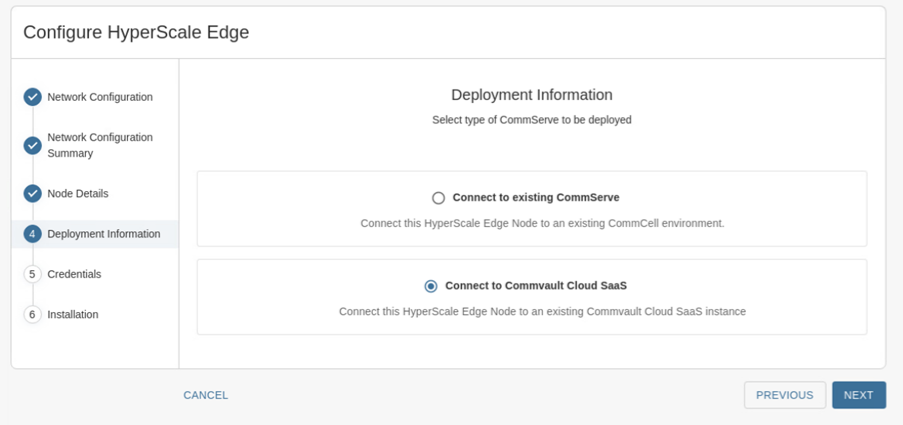Click the CANCEL link

pos(206,395)
